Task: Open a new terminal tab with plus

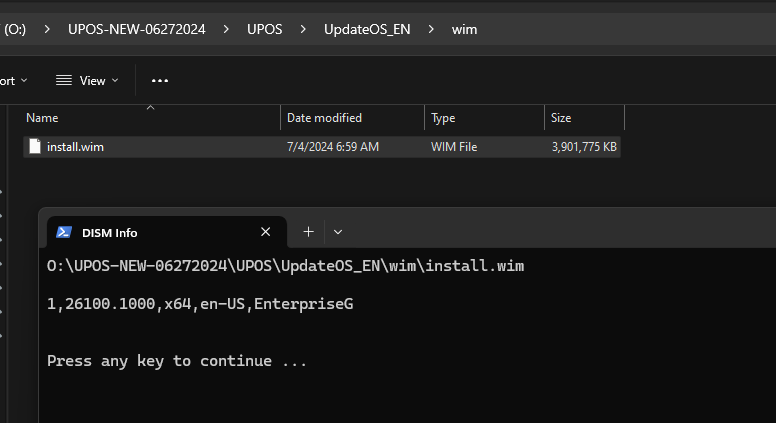Action: [x=308, y=232]
